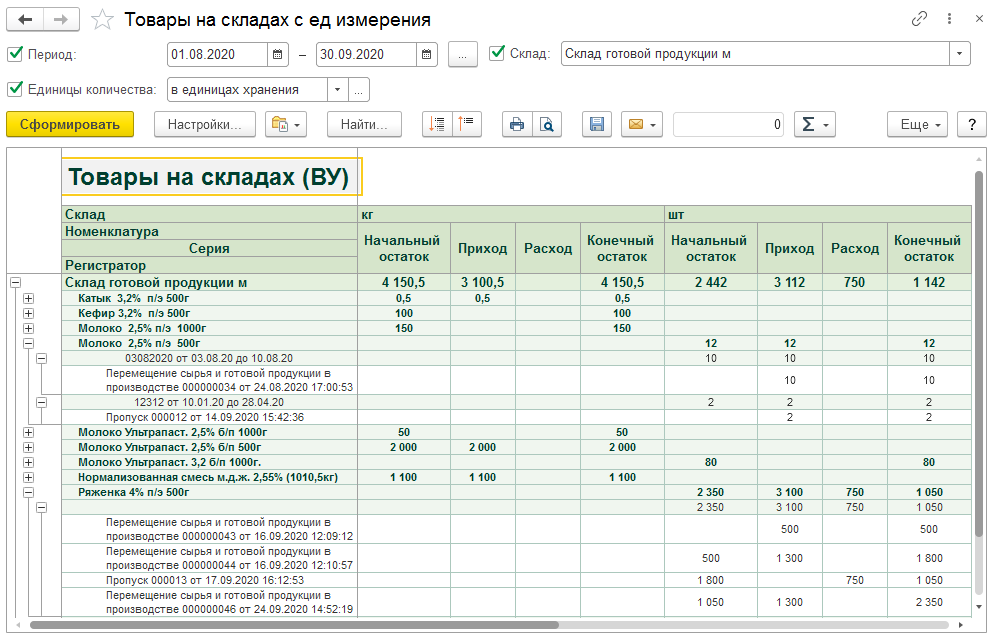Add report to favorites with star icon
This screenshot has width=999, height=641.
[102, 20]
